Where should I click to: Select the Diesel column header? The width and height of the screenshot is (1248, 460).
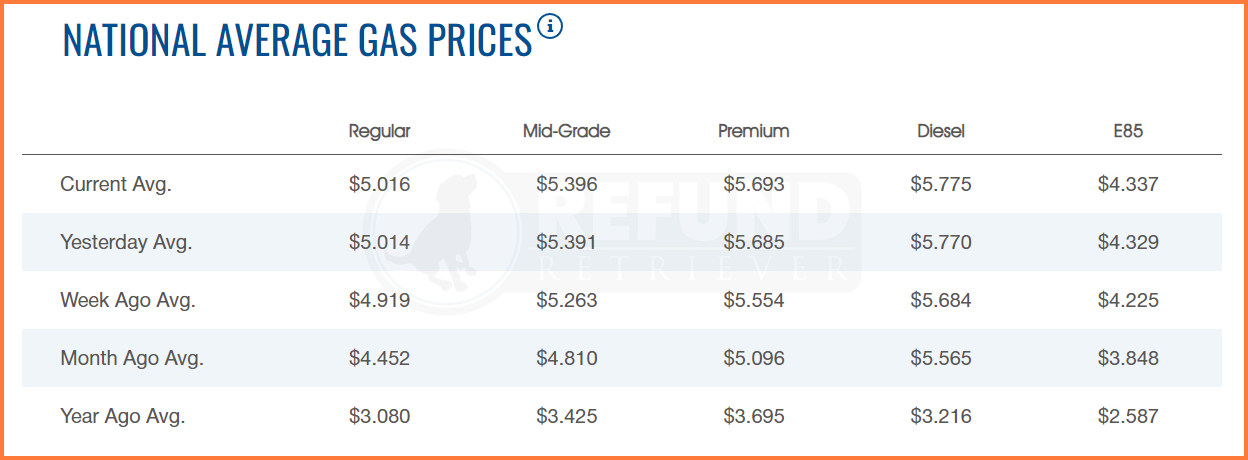pos(941,131)
